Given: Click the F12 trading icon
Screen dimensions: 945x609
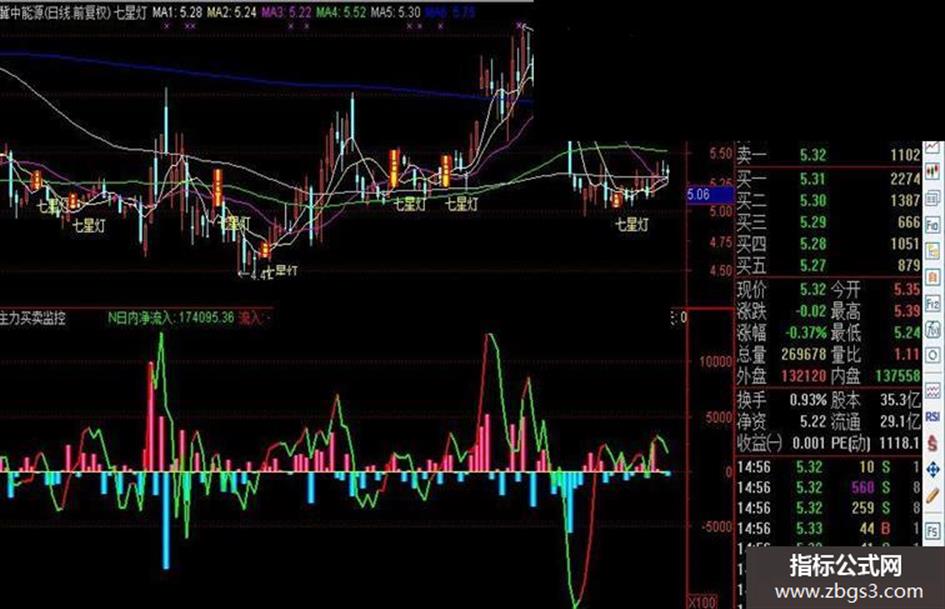Looking at the screenshot, I should [932, 304].
